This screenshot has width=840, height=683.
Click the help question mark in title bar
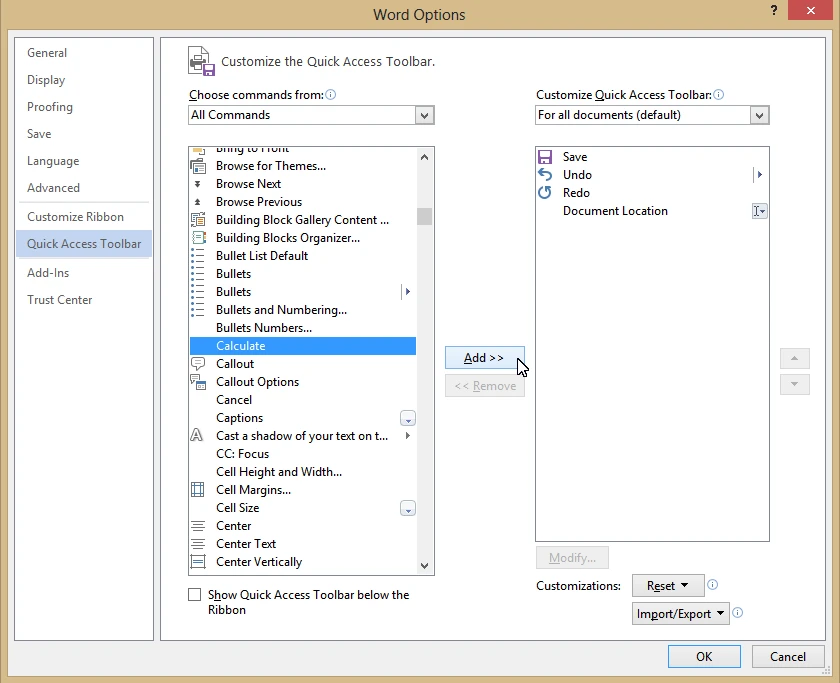tap(774, 10)
